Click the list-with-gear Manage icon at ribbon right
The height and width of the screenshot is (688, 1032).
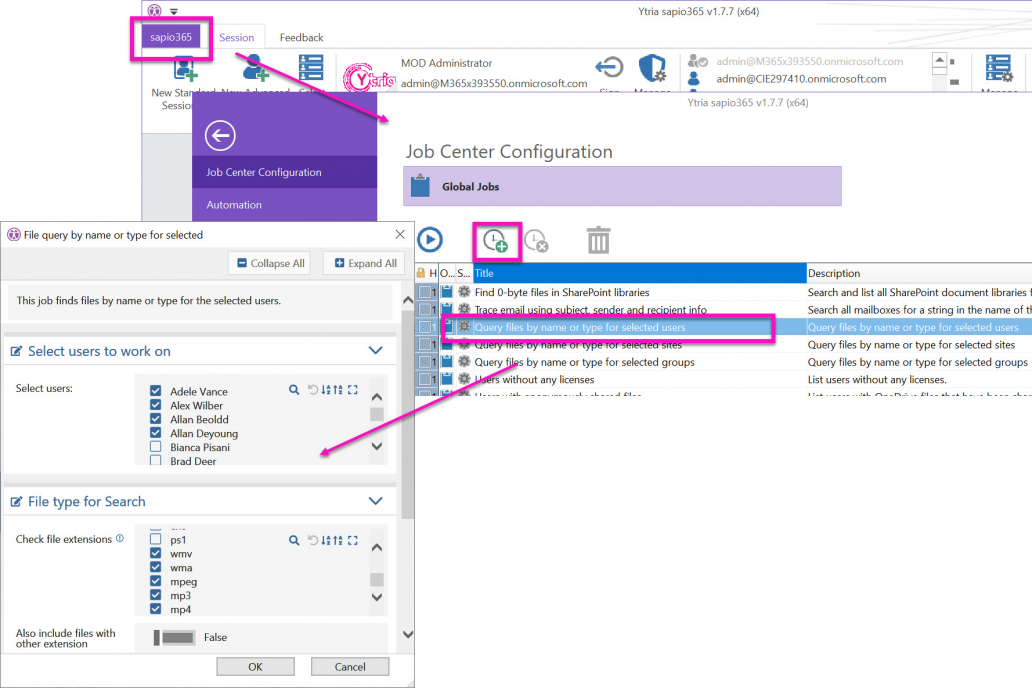(999, 68)
